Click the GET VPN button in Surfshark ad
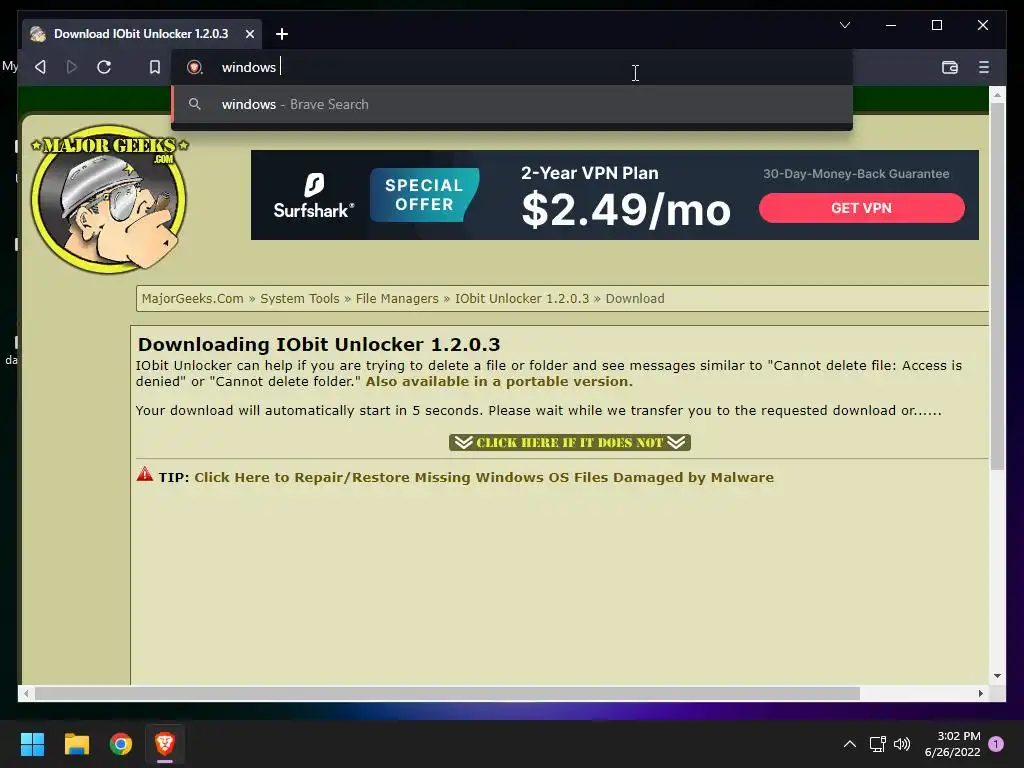The image size is (1024, 768). tap(861, 208)
